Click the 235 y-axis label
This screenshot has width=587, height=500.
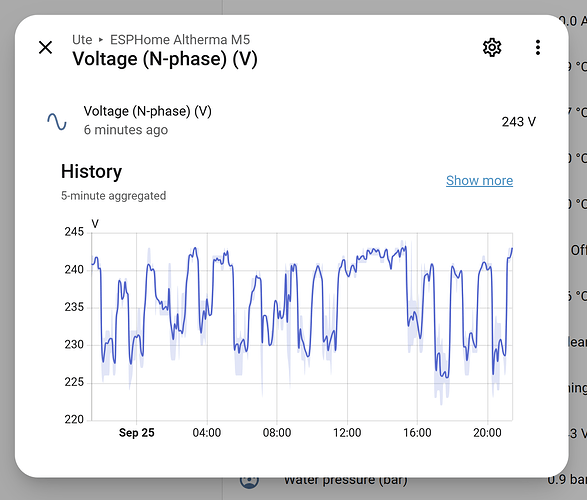click(x=74, y=307)
